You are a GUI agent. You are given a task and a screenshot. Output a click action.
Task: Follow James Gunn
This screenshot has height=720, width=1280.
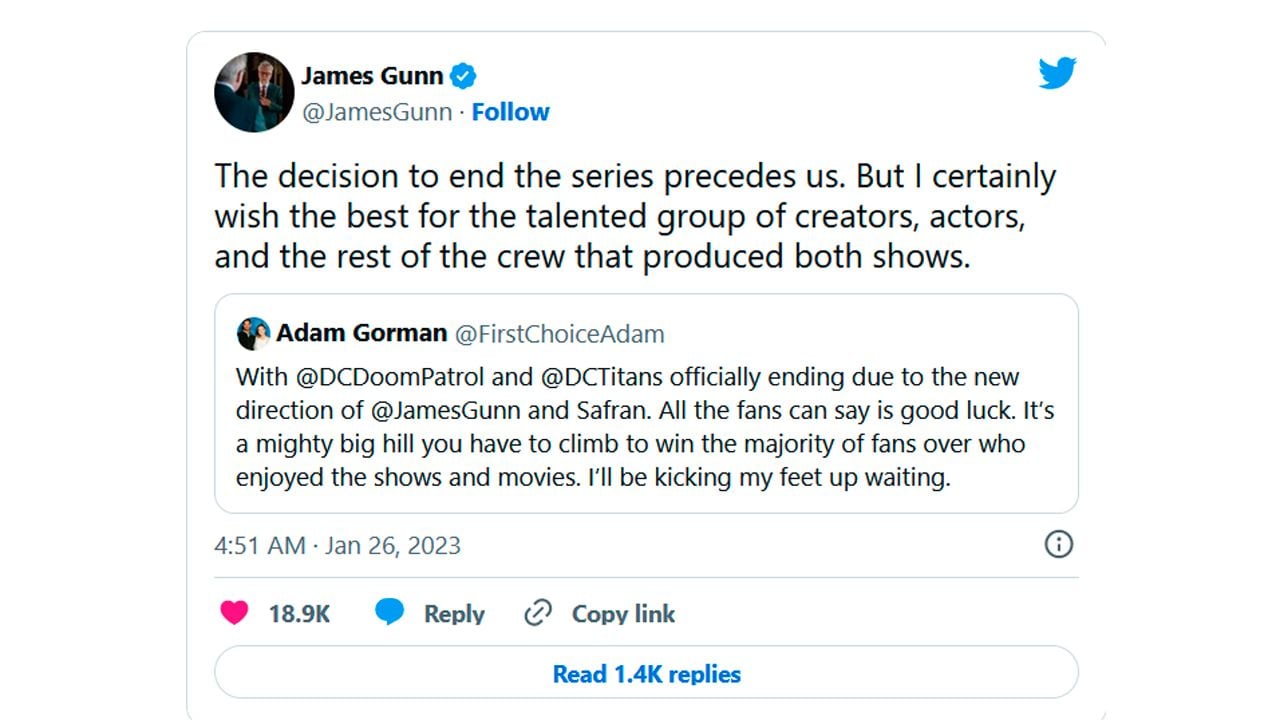coord(510,112)
